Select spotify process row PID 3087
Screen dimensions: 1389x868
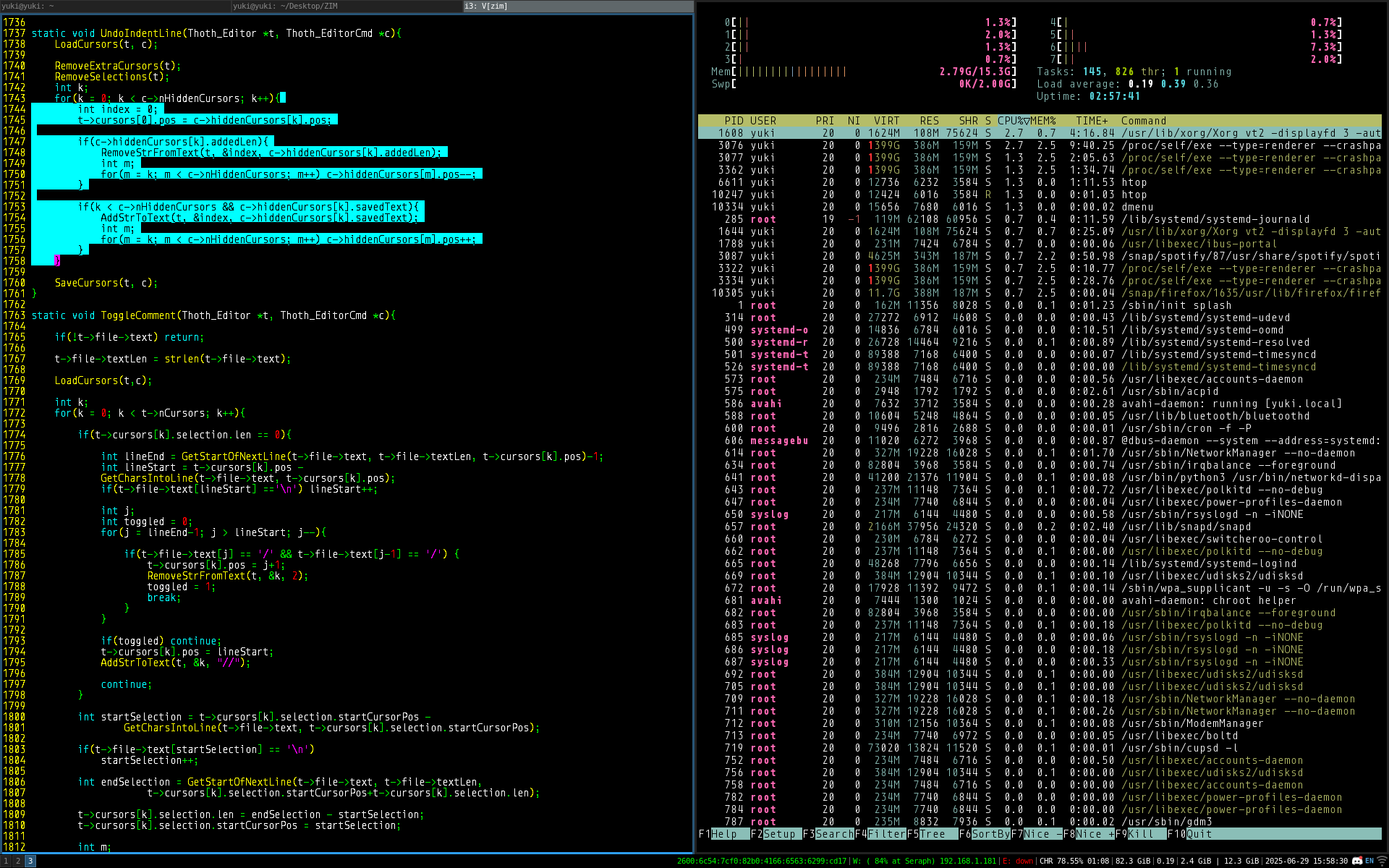(1040, 256)
